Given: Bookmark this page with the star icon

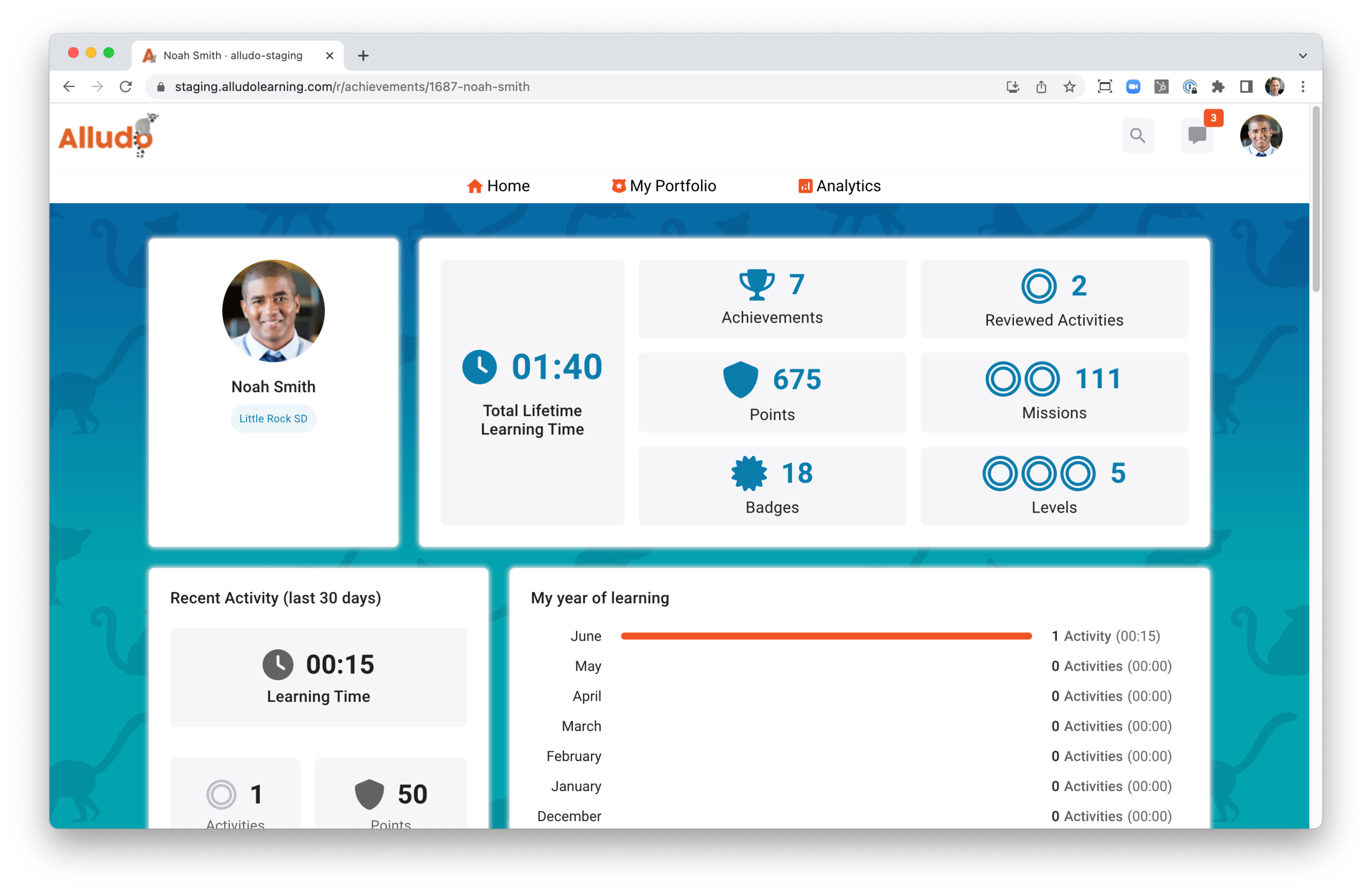Looking at the screenshot, I should point(1069,86).
